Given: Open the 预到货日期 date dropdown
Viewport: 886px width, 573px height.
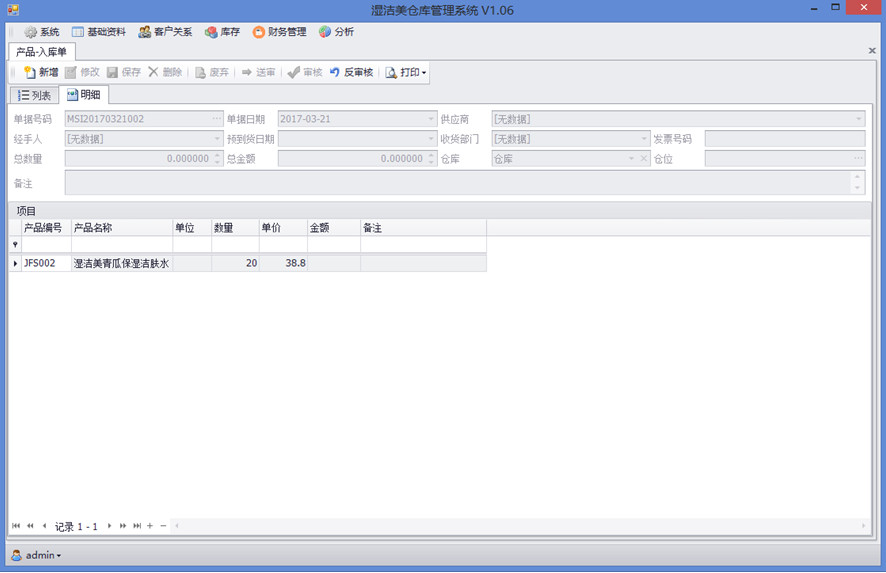Looking at the screenshot, I should [431, 139].
